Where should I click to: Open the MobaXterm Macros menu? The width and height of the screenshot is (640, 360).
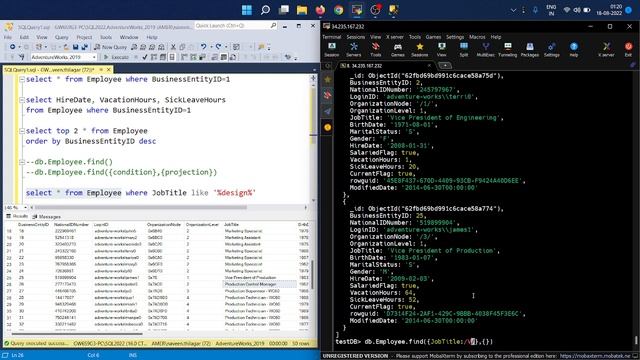pyautogui.click(x=477, y=37)
